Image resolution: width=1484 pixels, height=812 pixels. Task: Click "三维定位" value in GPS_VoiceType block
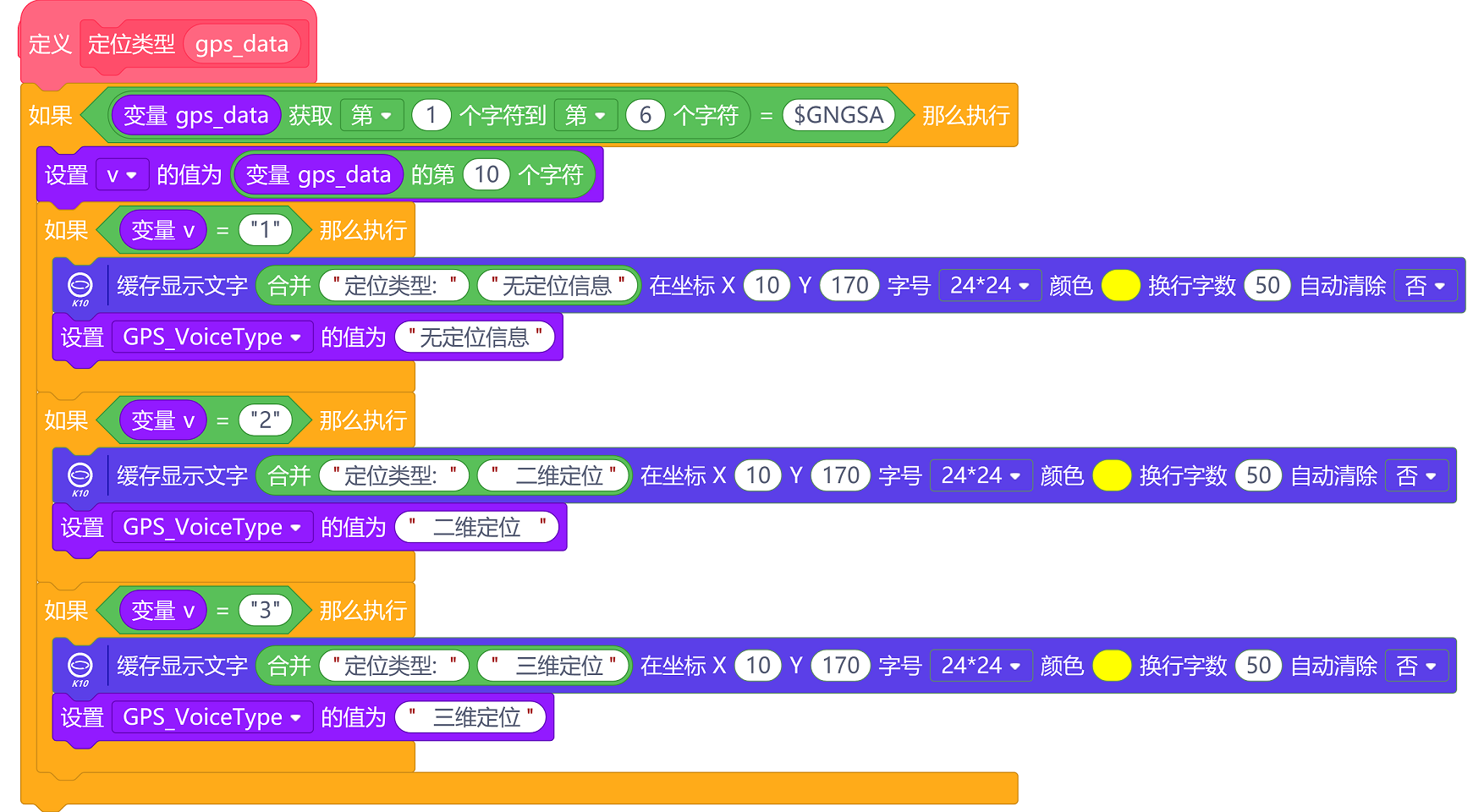(x=470, y=718)
